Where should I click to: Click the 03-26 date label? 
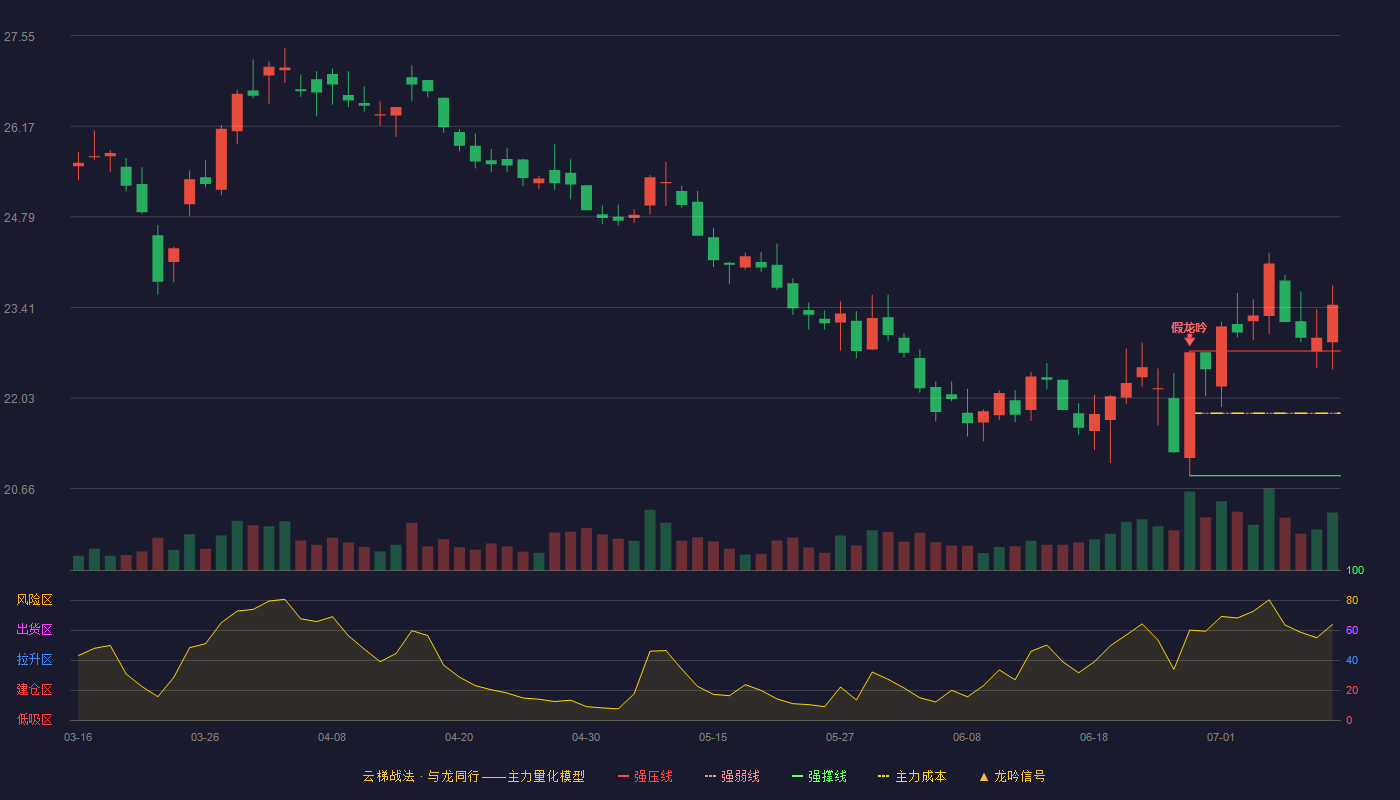click(x=205, y=737)
